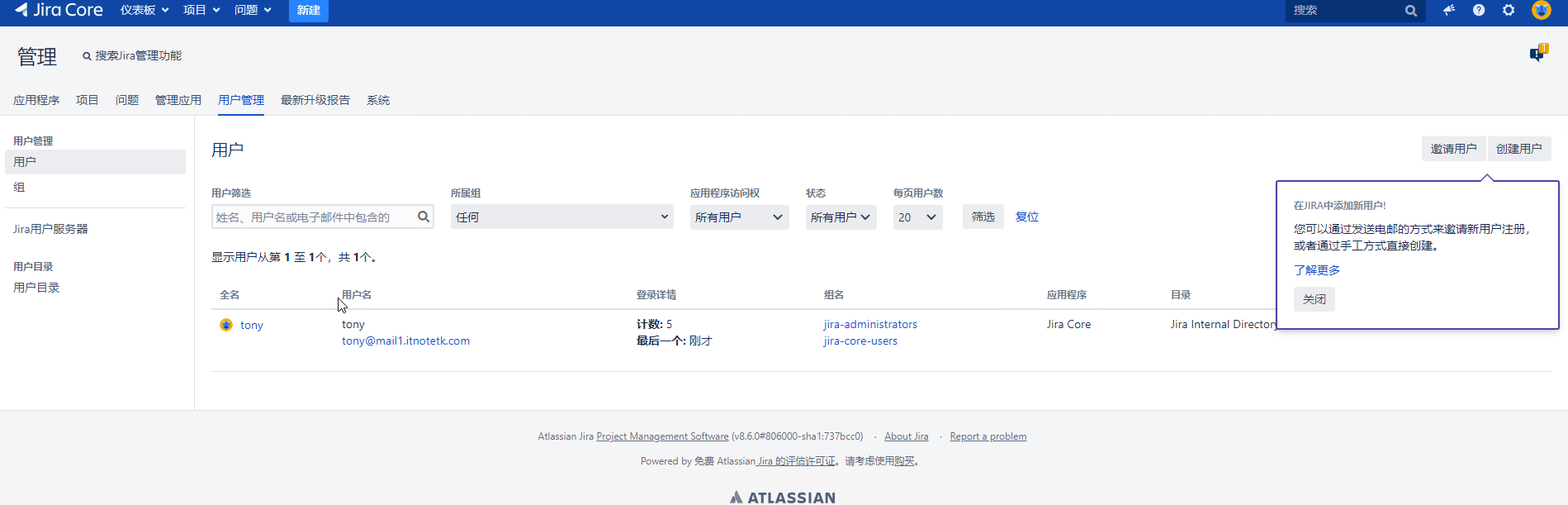Image resolution: width=1568 pixels, height=505 pixels.
Task: Open Jira用户服务器 in the sidebar
Action: [x=50, y=229]
